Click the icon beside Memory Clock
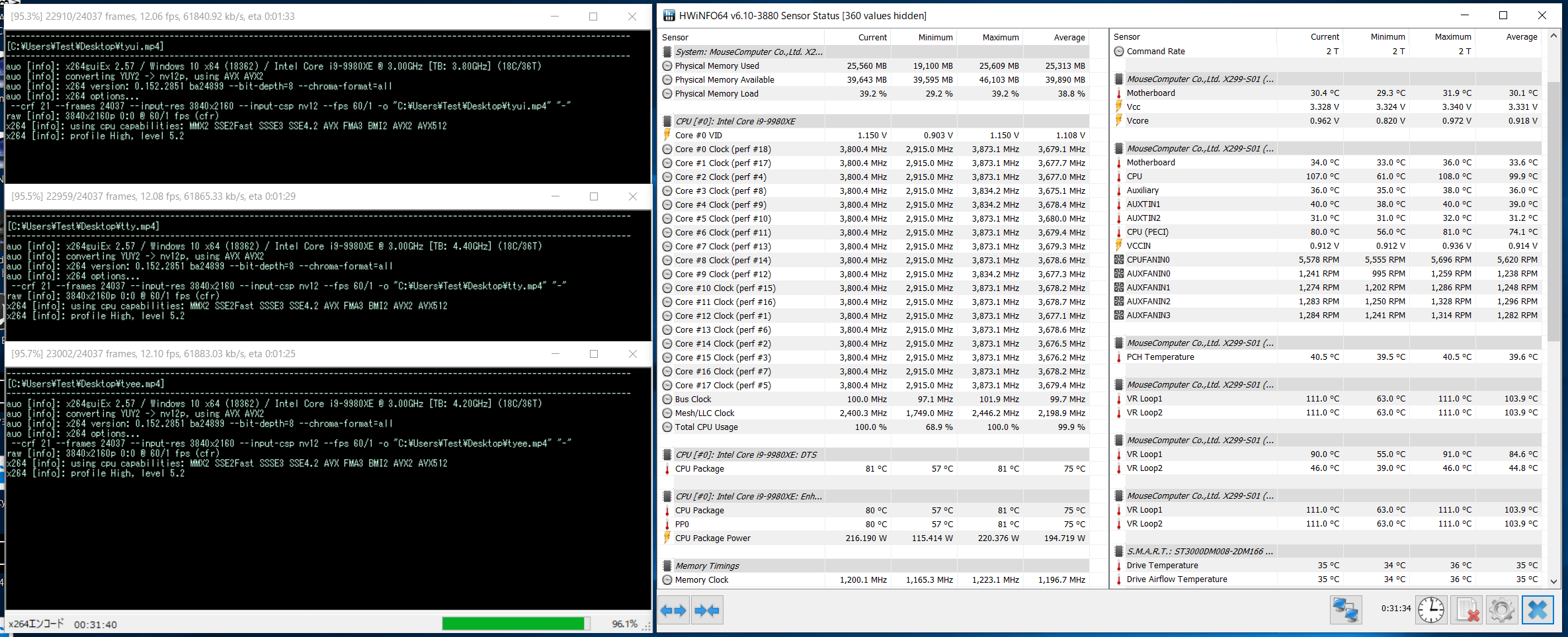 667,580
